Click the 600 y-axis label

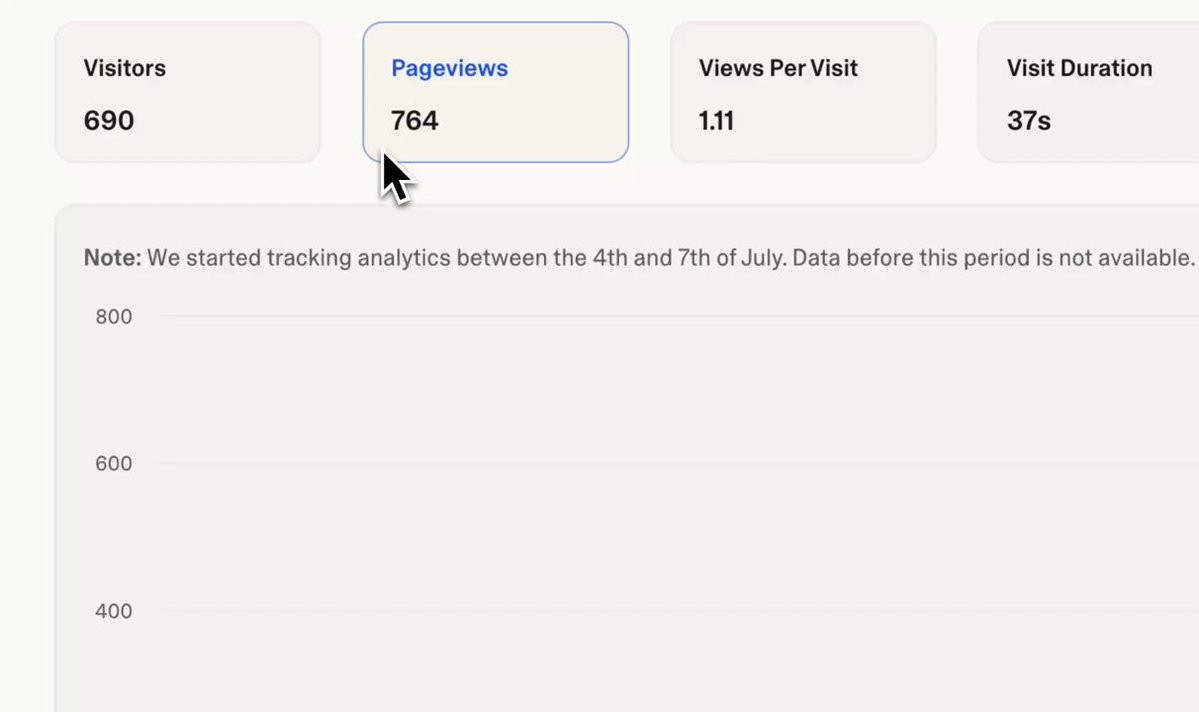113,463
